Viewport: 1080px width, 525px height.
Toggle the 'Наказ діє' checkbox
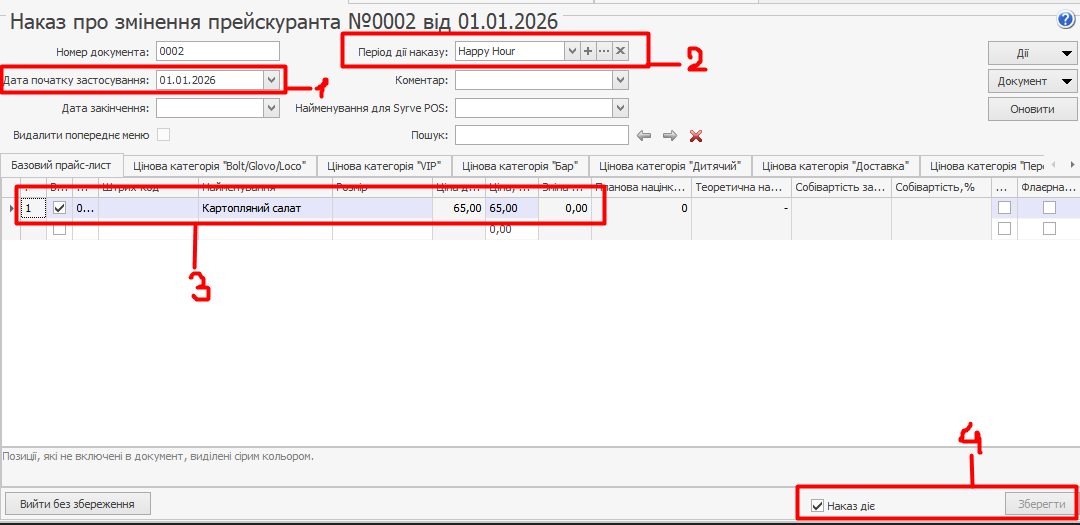pos(818,506)
